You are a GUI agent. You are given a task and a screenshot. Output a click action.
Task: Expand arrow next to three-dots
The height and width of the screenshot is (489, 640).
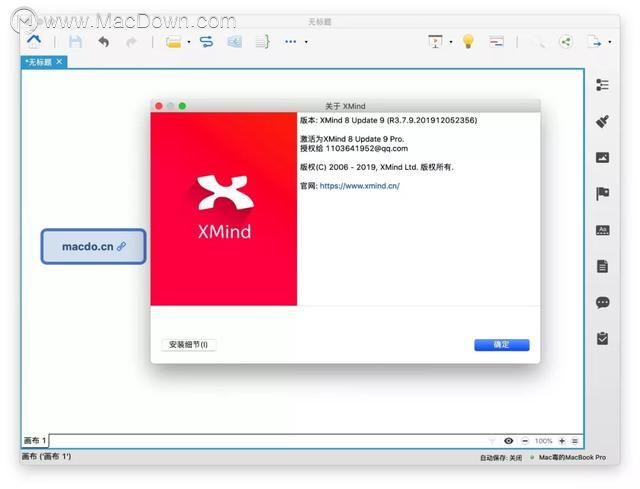(306, 42)
